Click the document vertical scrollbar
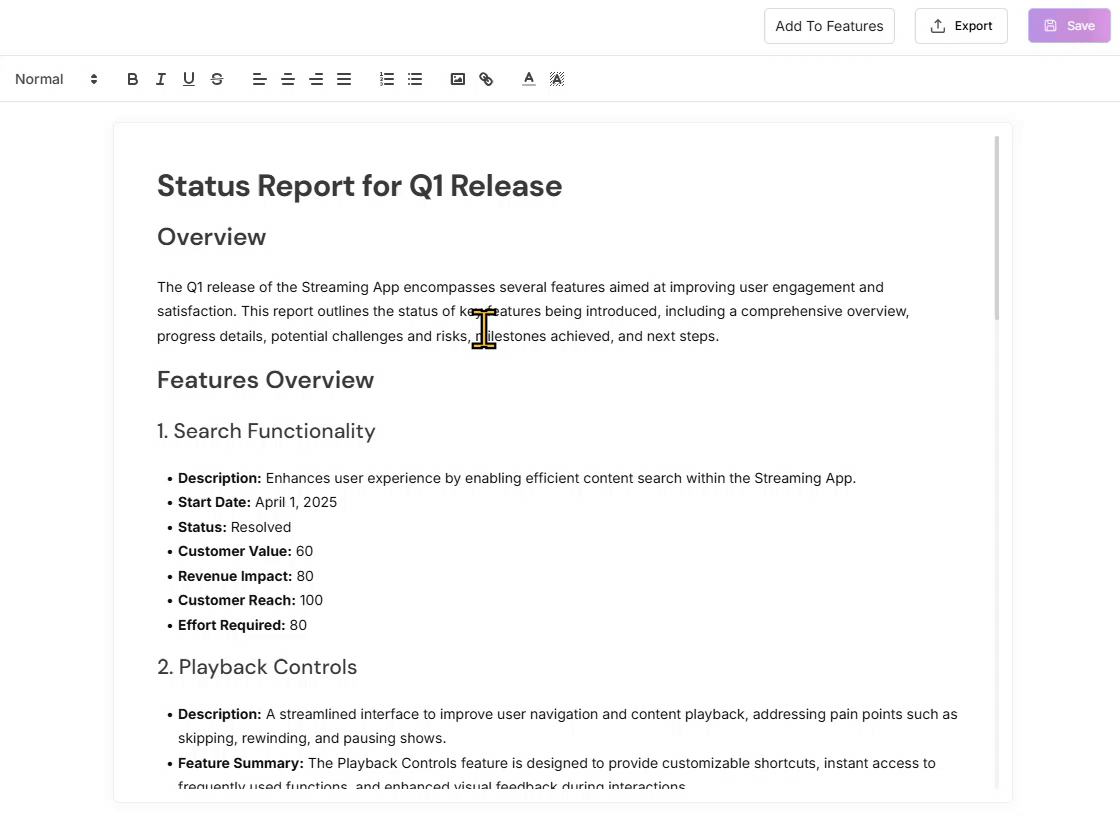 [996, 228]
